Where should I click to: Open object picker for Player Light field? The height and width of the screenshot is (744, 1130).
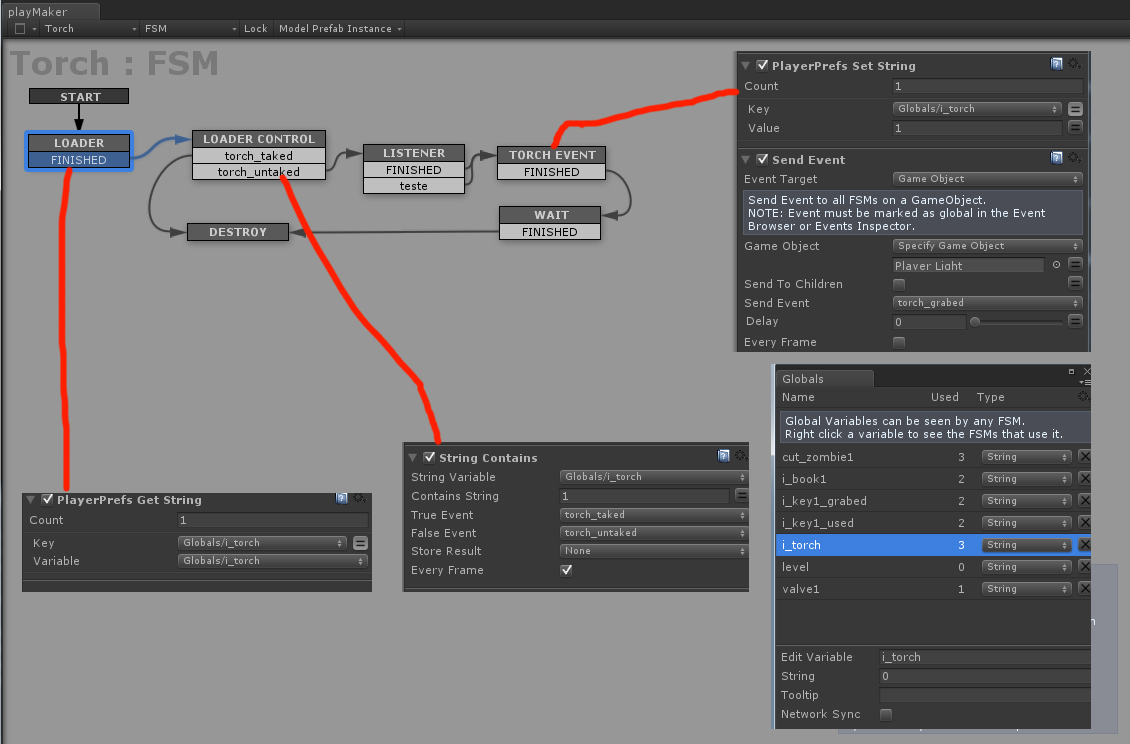point(1056,265)
